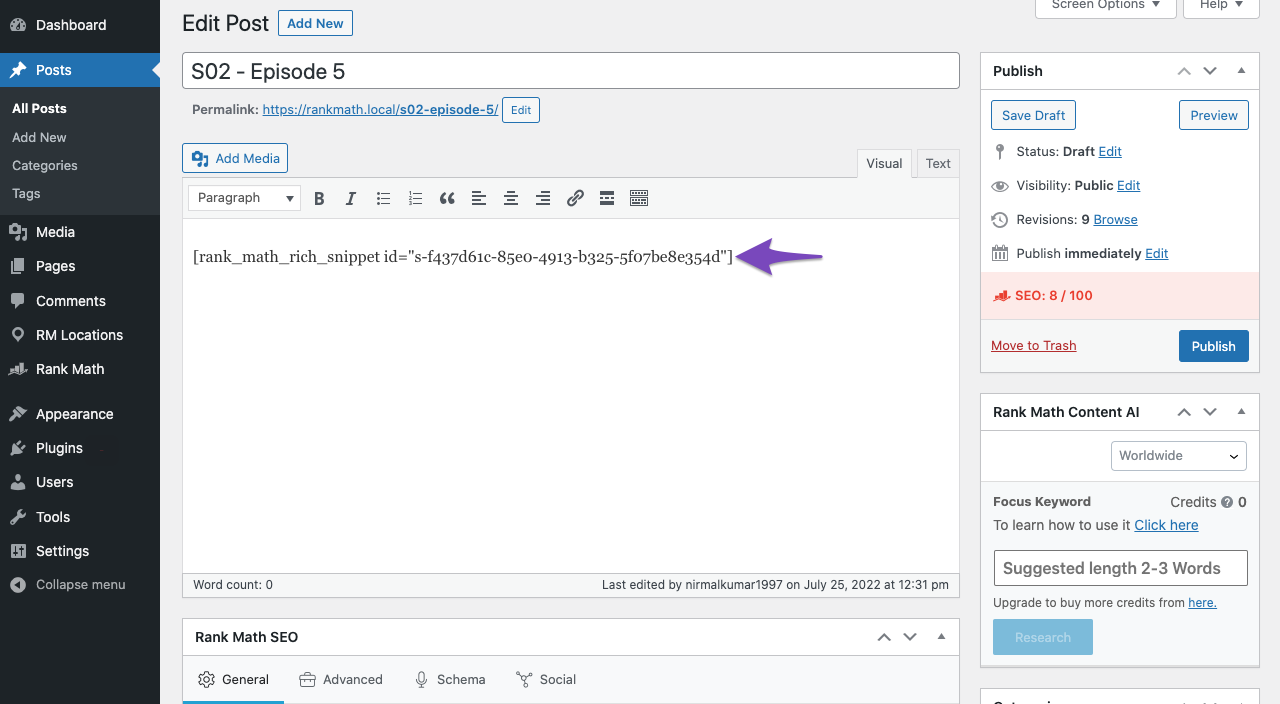Click Move to Trash link

pyautogui.click(x=1033, y=346)
